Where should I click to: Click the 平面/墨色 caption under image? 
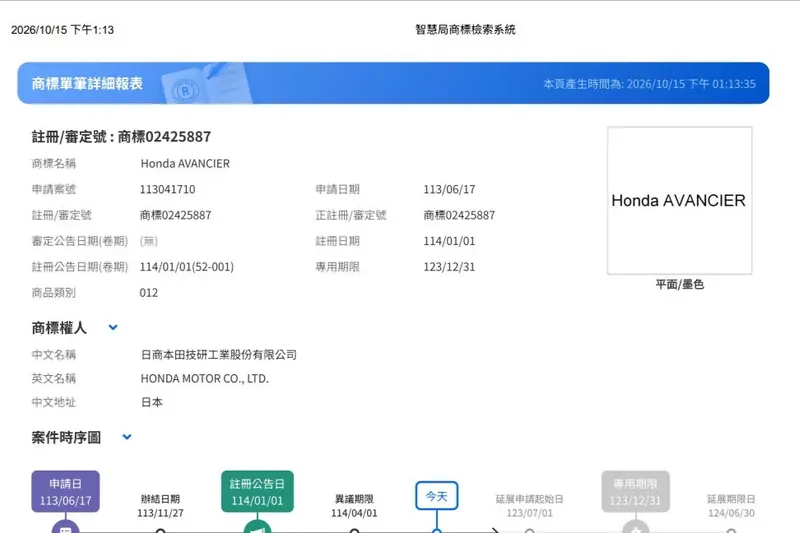[680, 285]
